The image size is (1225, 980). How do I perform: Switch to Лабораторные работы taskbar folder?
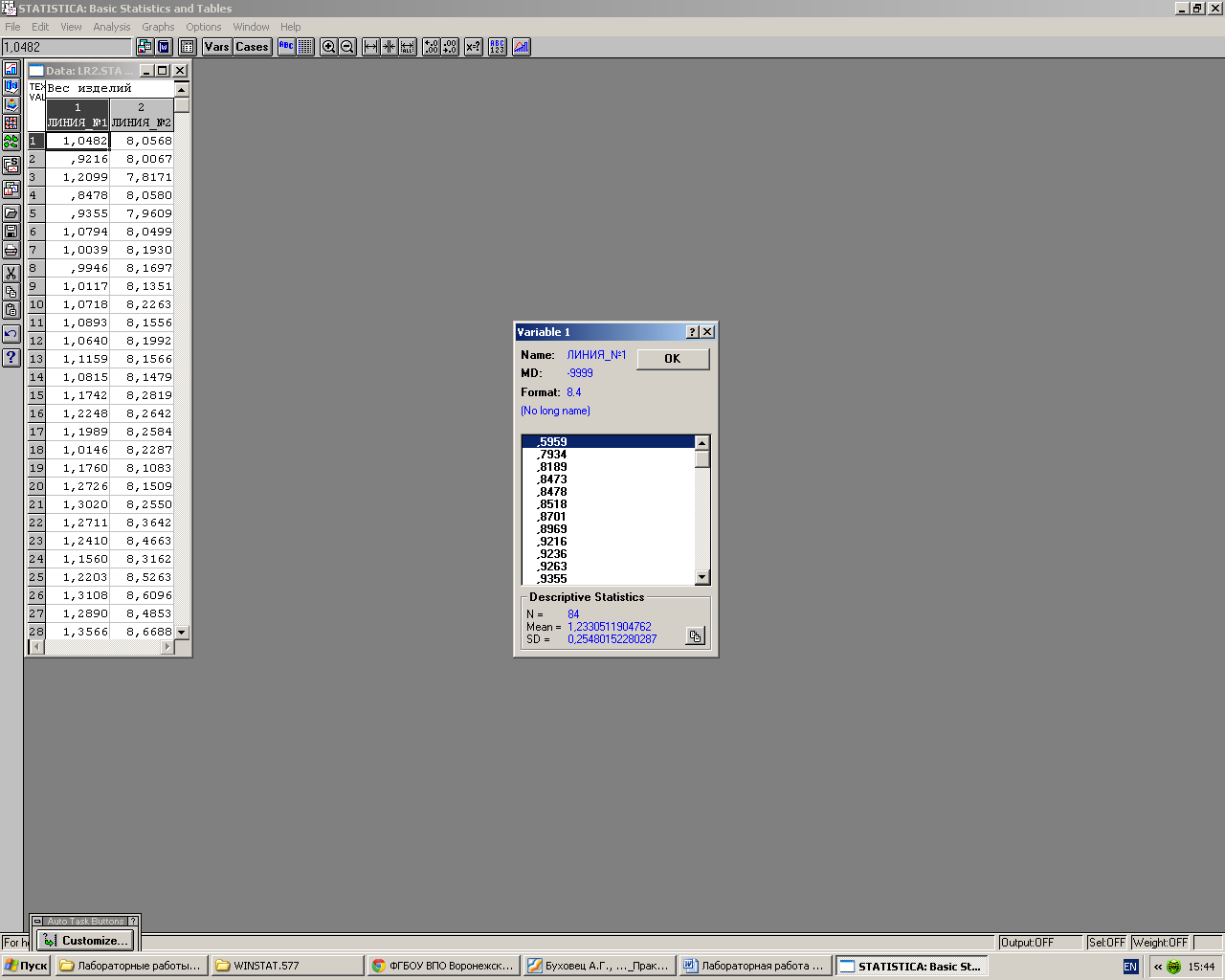[x=131, y=966]
